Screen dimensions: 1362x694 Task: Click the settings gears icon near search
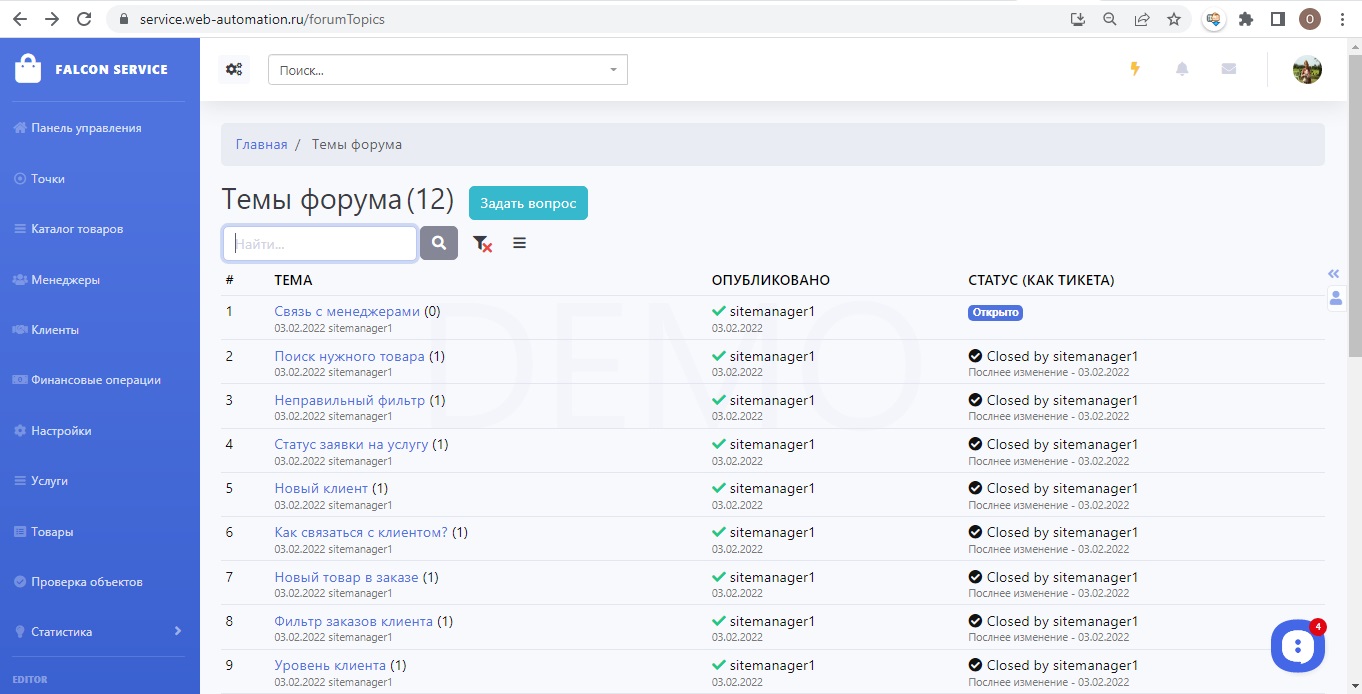pos(234,69)
